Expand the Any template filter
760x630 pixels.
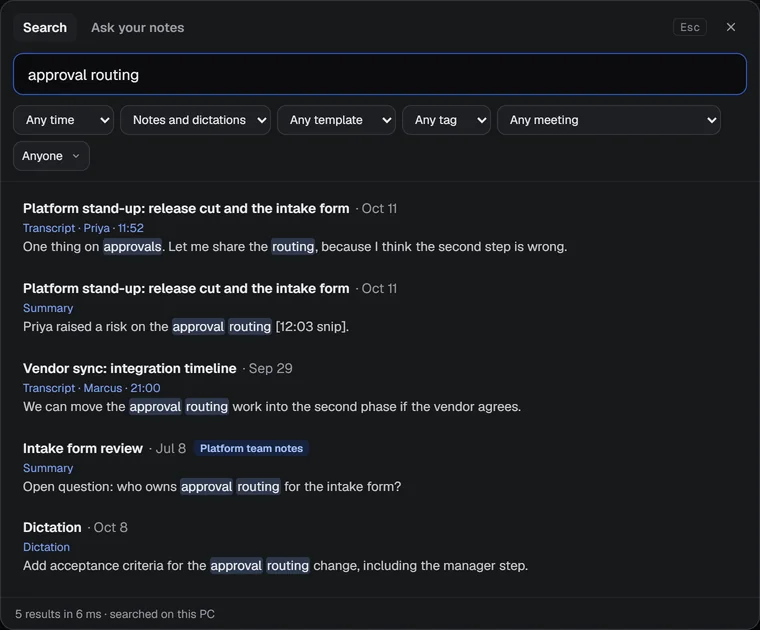click(336, 120)
